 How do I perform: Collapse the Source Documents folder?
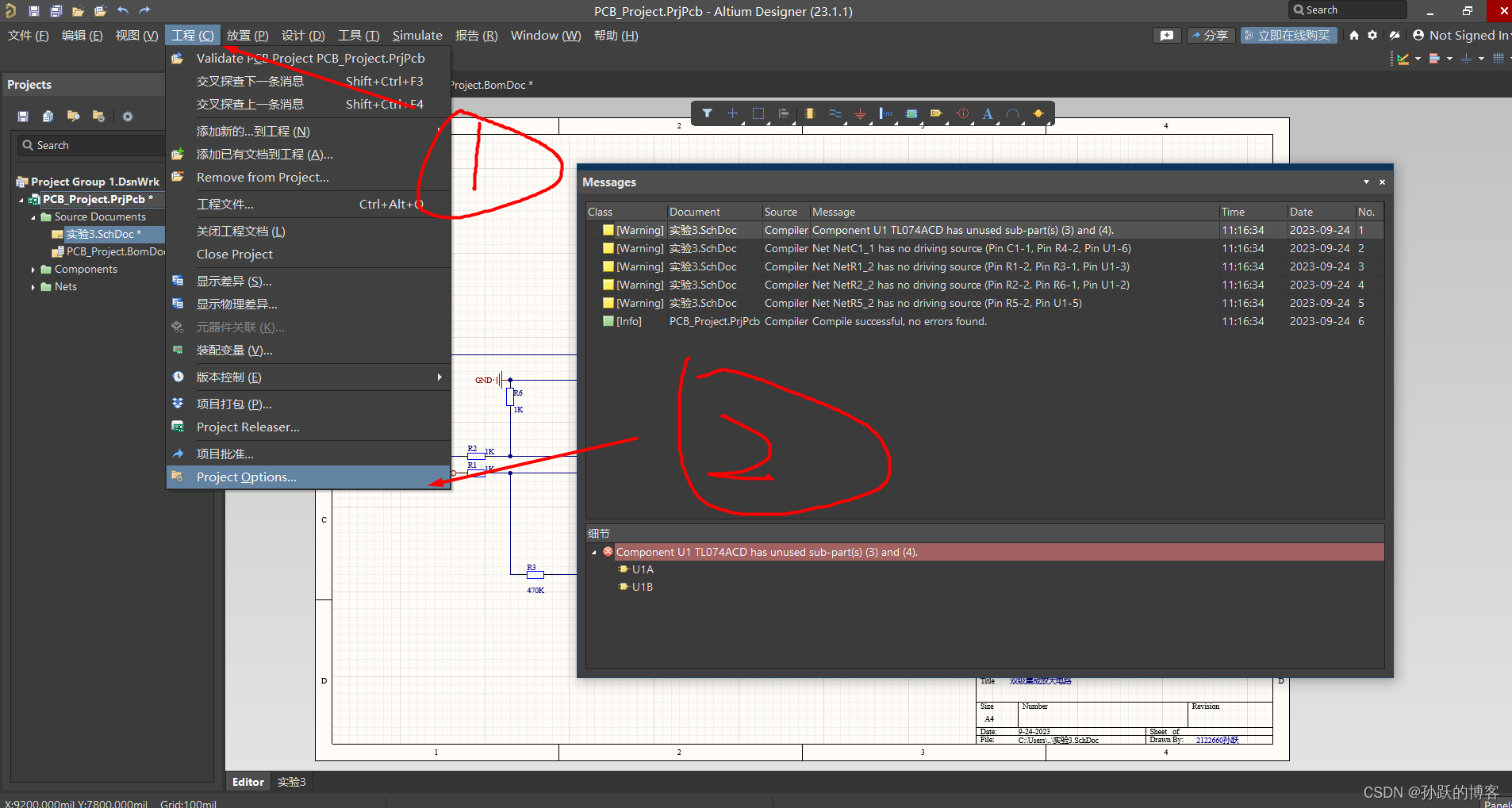pyautogui.click(x=33, y=217)
